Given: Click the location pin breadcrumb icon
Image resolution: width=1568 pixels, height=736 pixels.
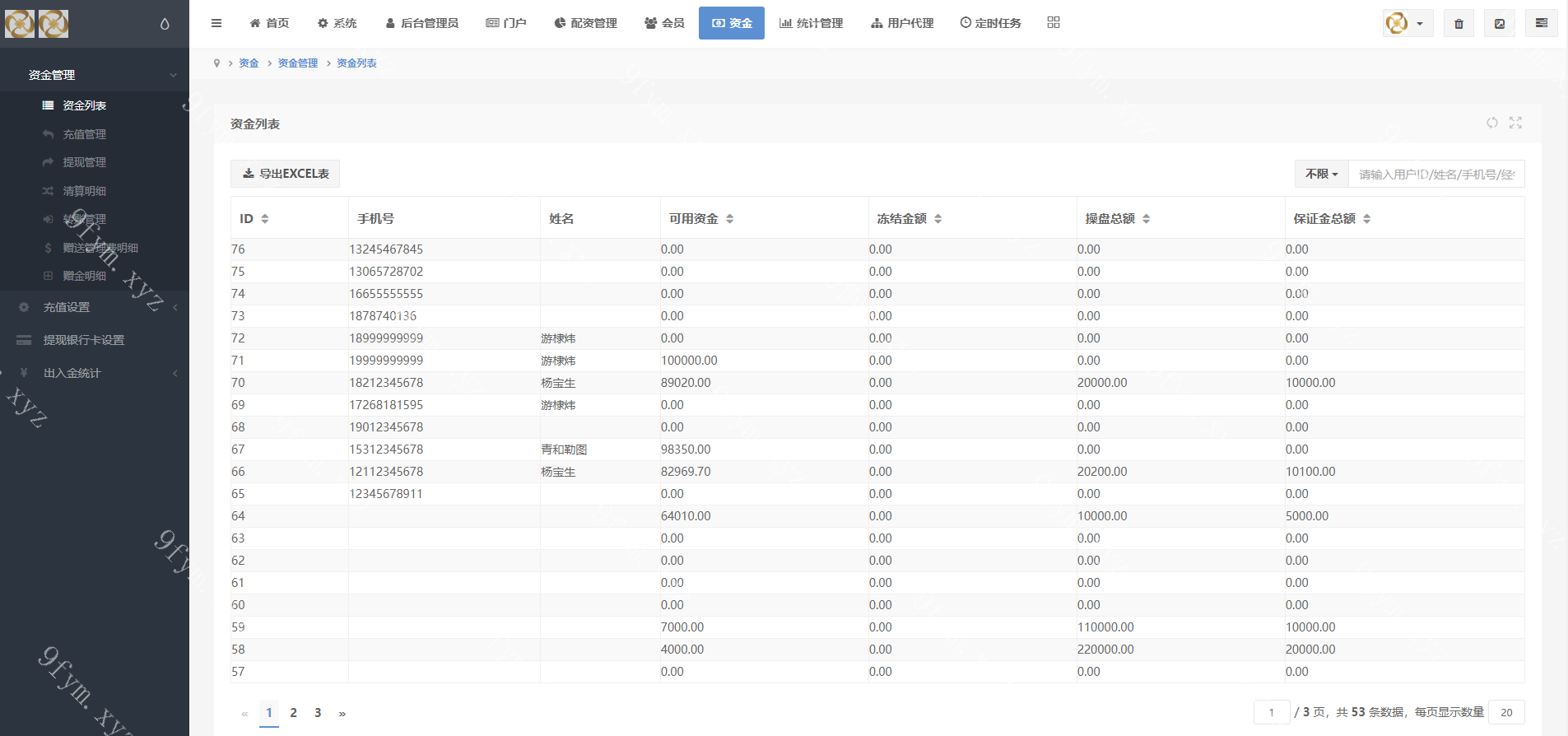Looking at the screenshot, I should 216,63.
